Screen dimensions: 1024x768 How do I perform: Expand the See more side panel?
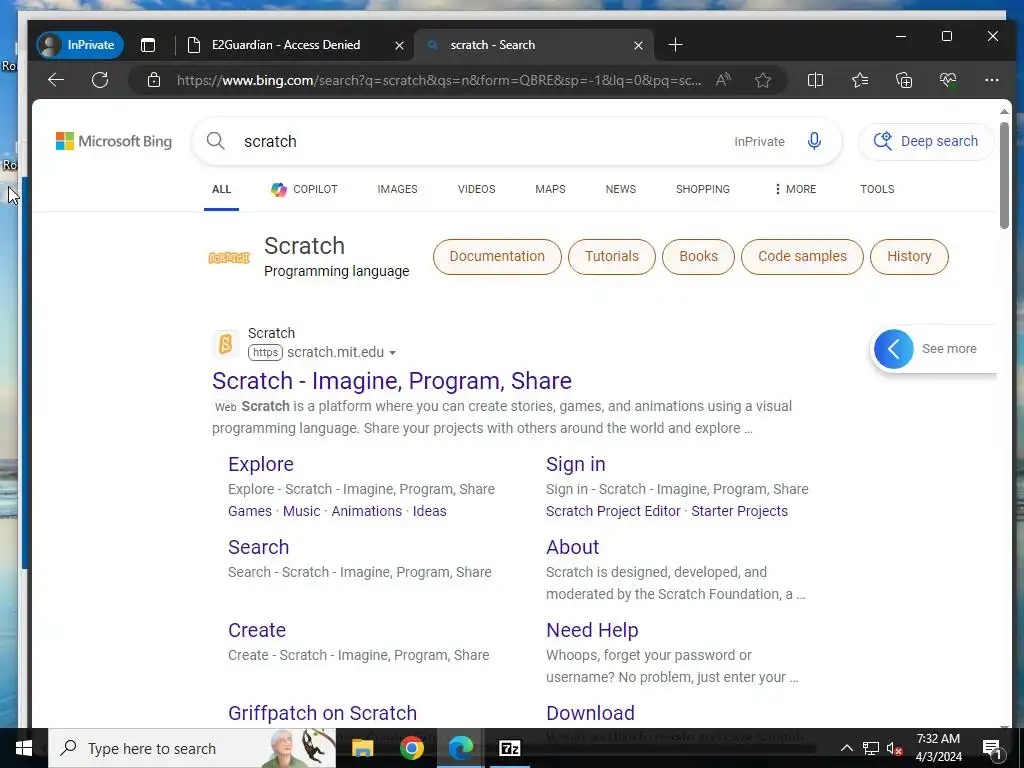click(934, 349)
